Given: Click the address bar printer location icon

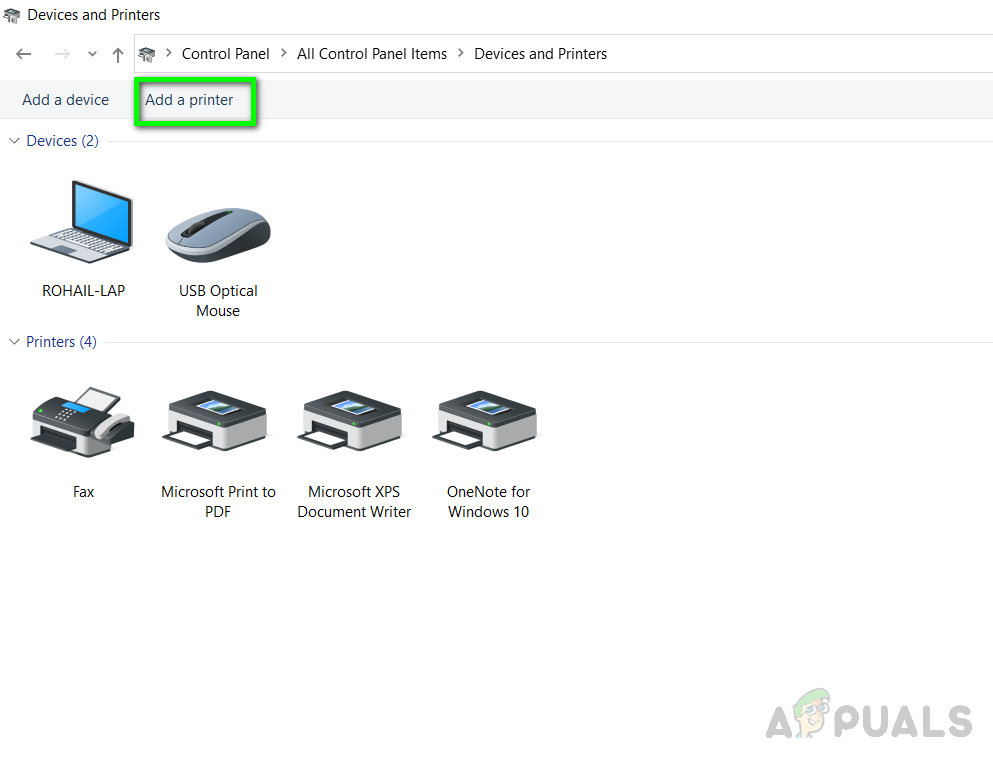Looking at the screenshot, I should tap(147, 54).
